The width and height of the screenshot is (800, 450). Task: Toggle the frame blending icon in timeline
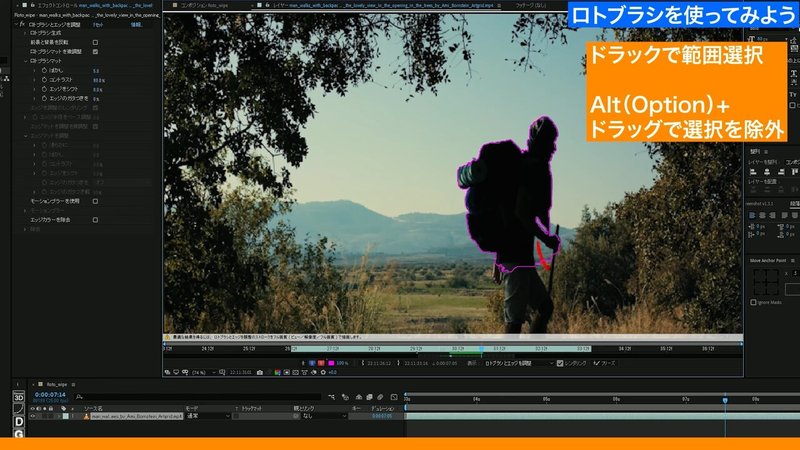(x=369, y=396)
